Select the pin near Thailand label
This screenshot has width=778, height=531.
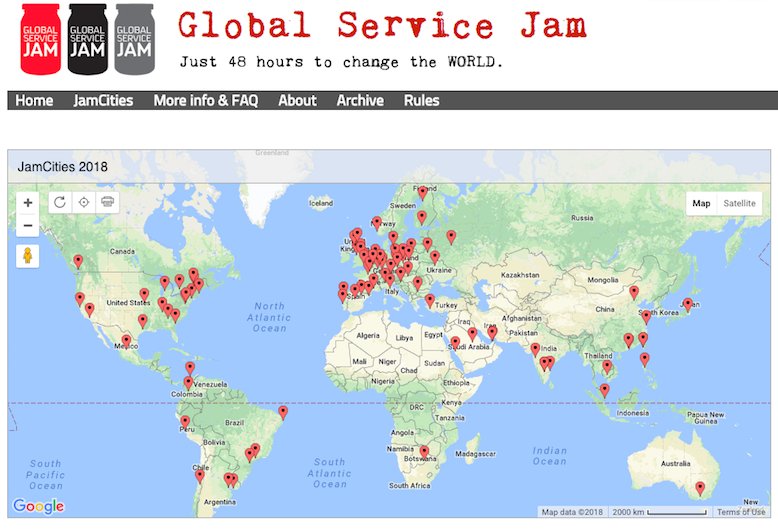[607, 367]
